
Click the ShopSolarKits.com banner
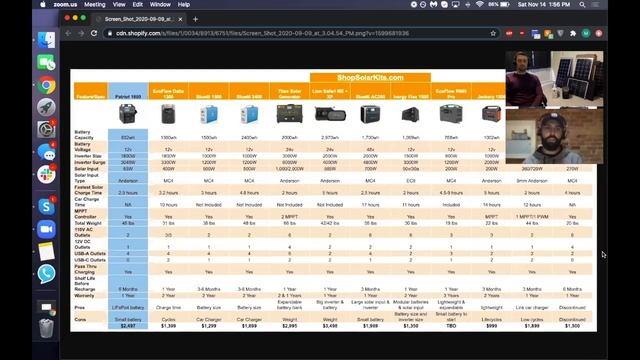tap(370, 78)
